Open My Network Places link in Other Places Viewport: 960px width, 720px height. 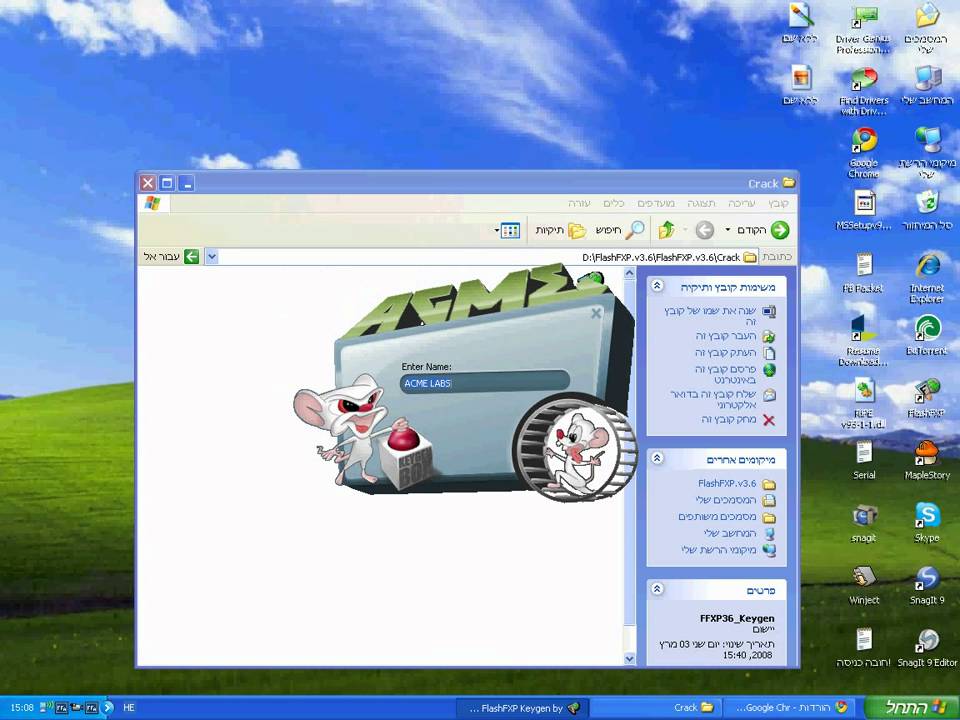point(729,550)
